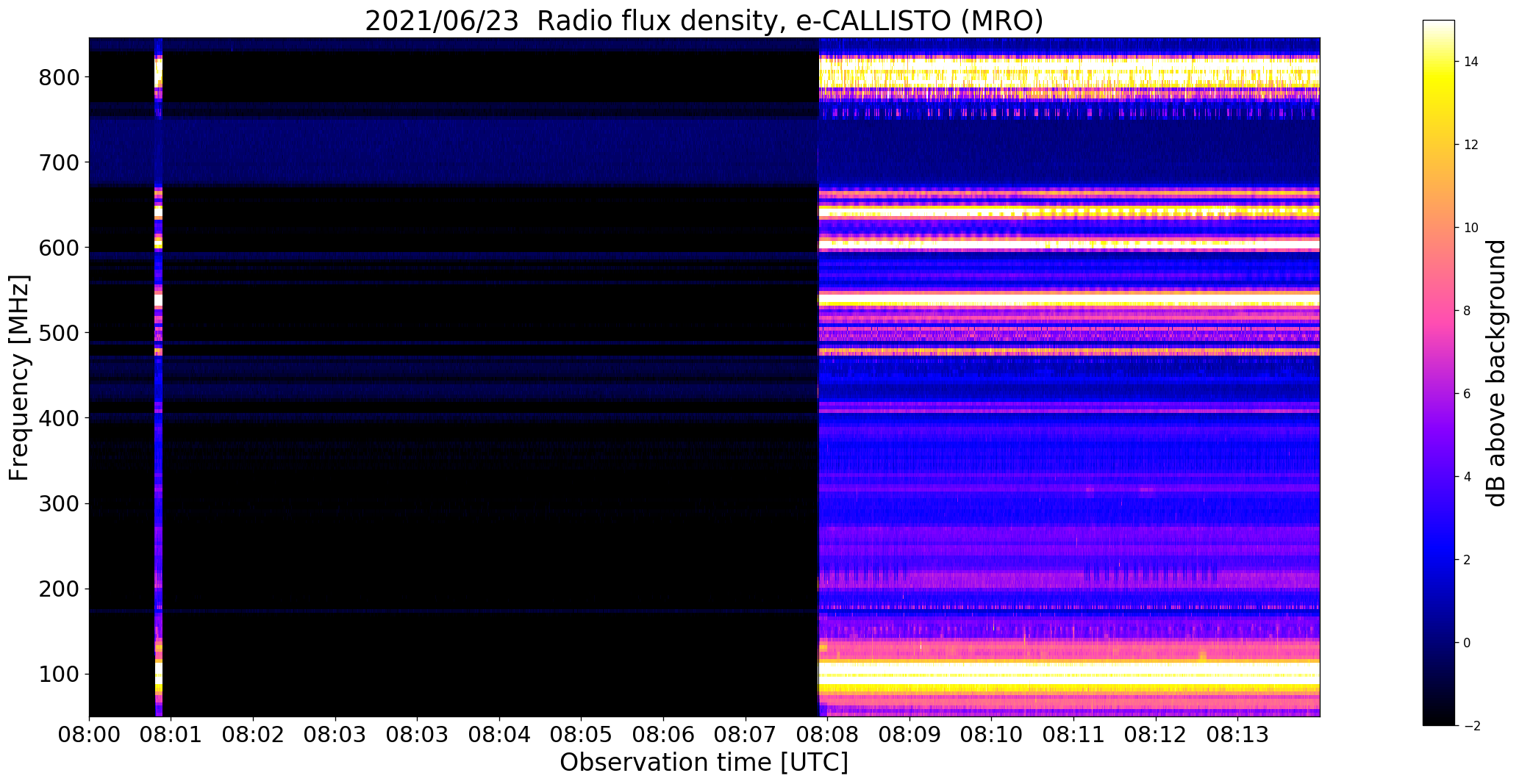Image resolution: width=1519 pixels, height=784 pixels.
Task: Click the x-axis tick label "08:11"
Action: click(1074, 734)
